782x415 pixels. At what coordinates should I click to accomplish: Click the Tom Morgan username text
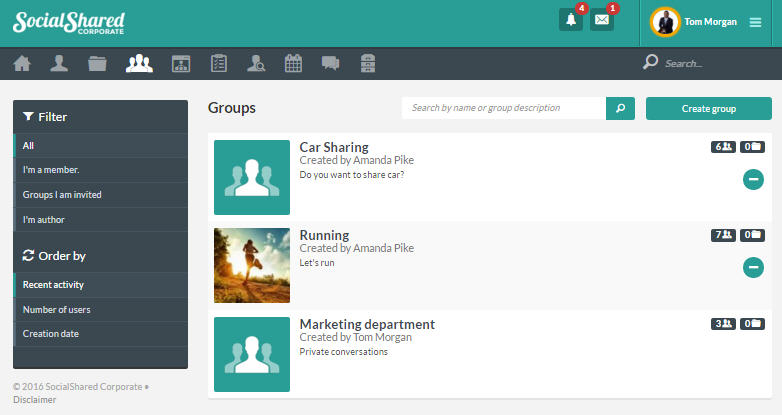[x=710, y=22]
